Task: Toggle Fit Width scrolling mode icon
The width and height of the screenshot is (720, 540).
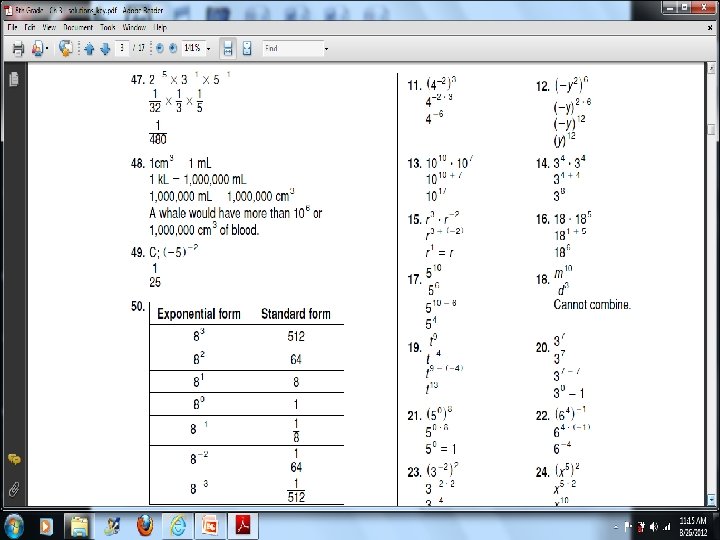Action: pyautogui.click(x=228, y=48)
